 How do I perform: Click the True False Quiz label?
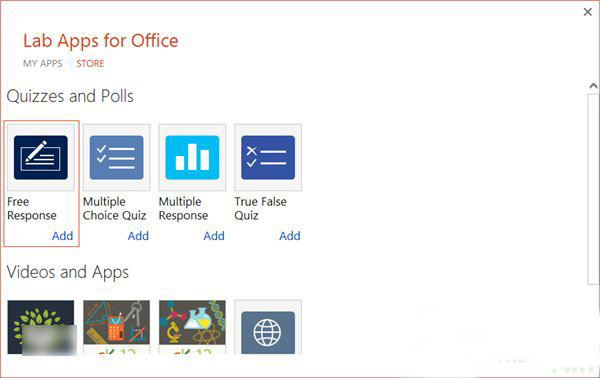click(x=260, y=209)
